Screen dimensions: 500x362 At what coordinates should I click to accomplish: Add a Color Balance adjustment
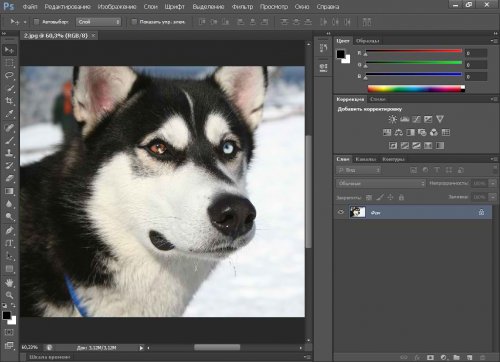(x=399, y=132)
